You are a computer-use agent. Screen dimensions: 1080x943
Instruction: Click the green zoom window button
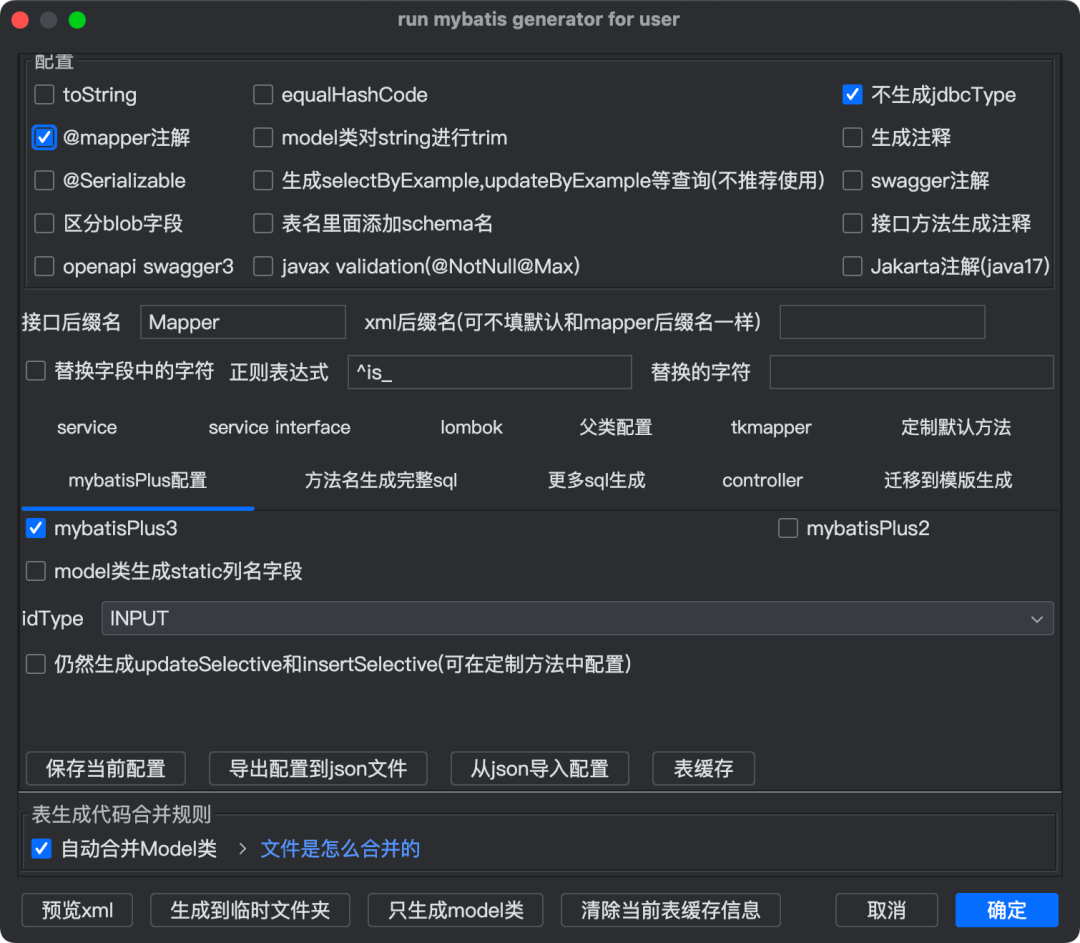pos(77,20)
